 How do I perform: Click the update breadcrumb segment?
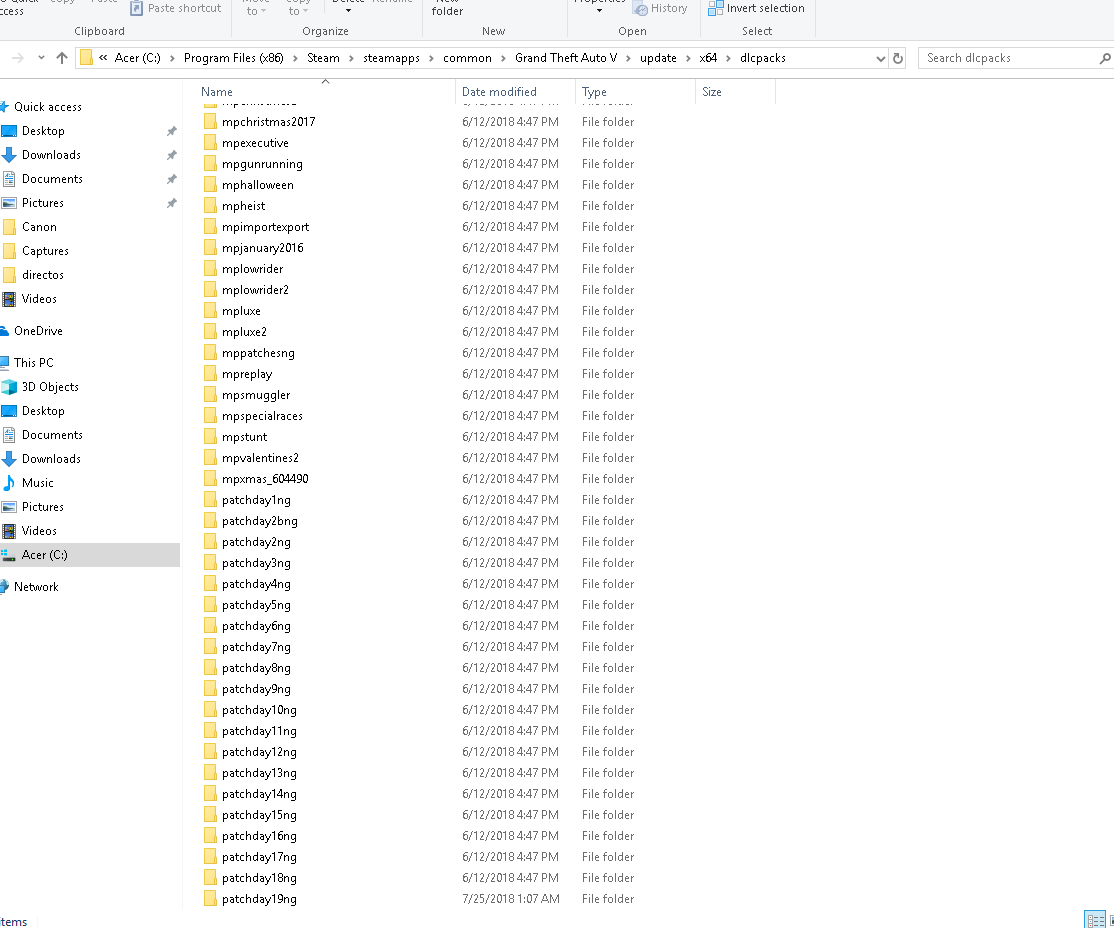(658, 58)
